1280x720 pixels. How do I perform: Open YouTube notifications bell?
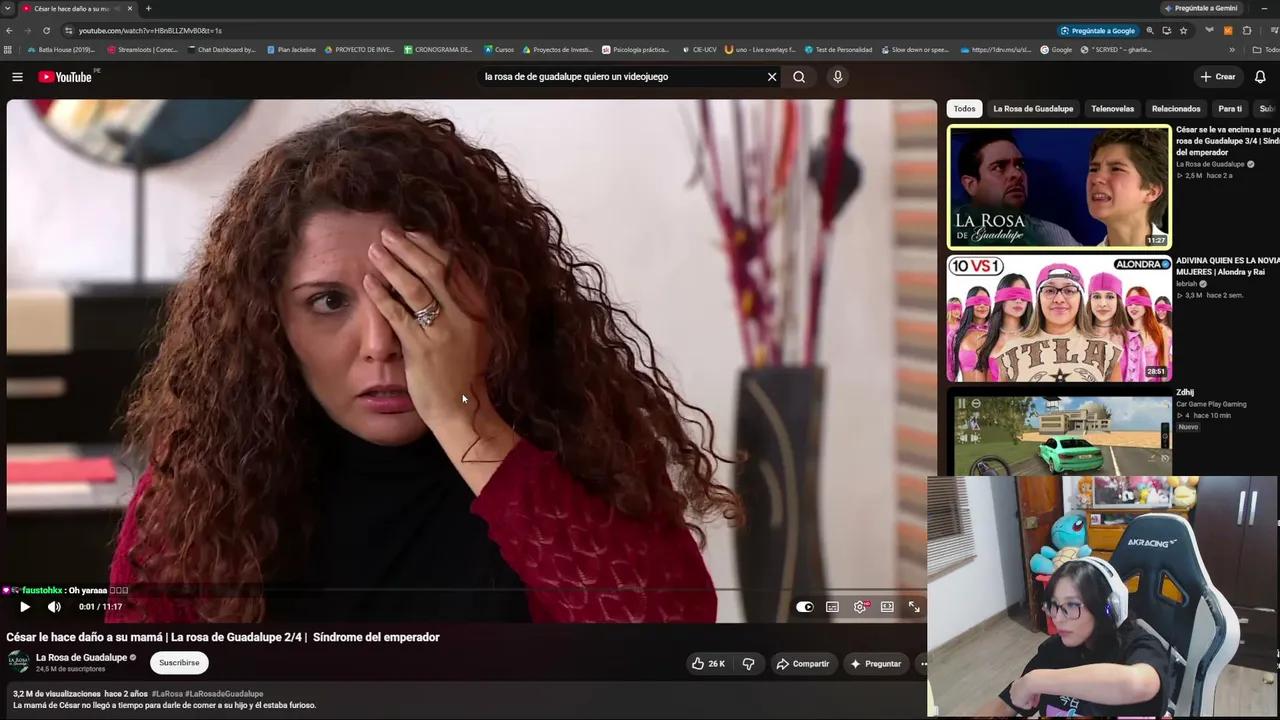(1260, 77)
